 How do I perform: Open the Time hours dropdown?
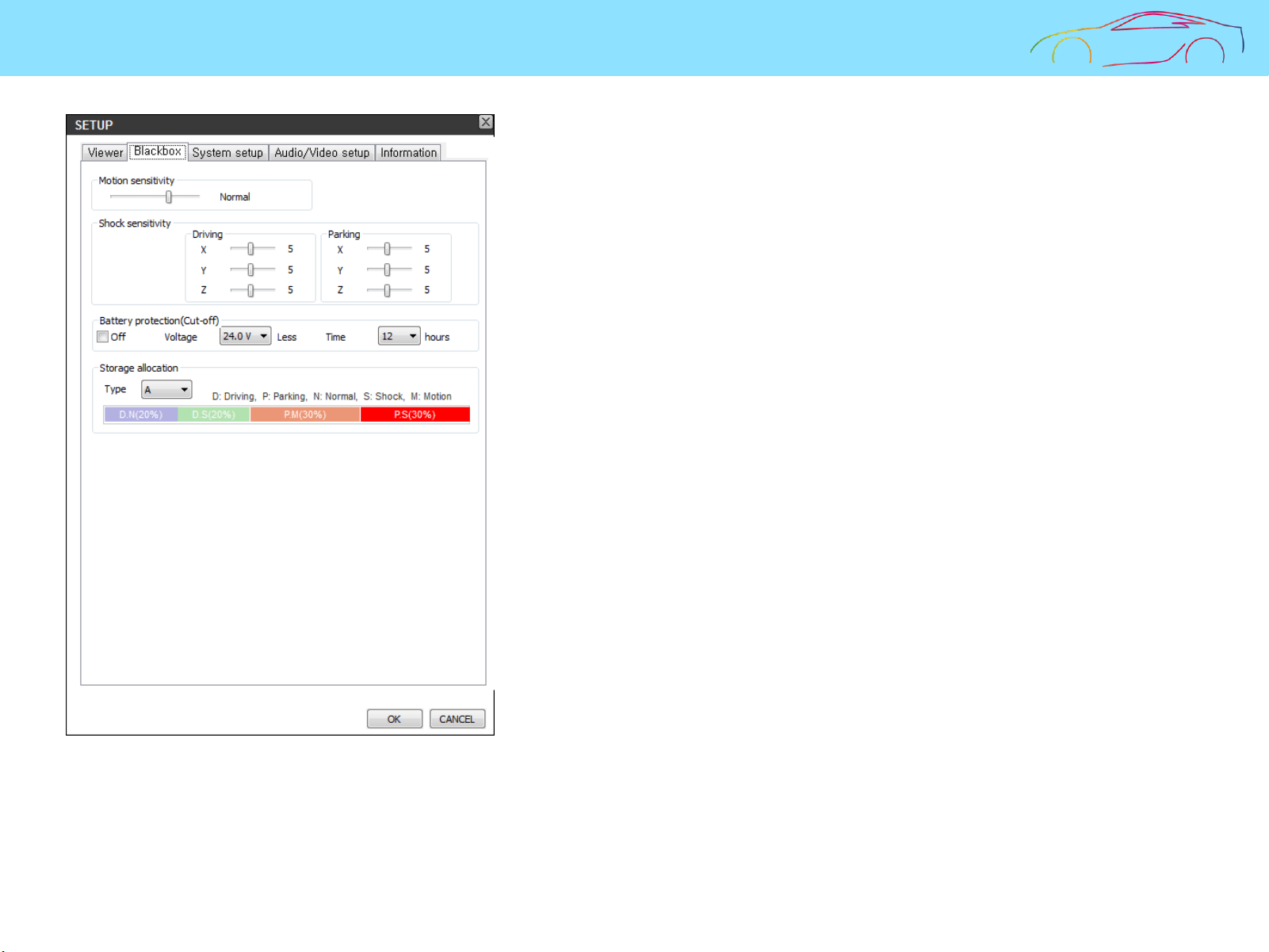[x=399, y=336]
